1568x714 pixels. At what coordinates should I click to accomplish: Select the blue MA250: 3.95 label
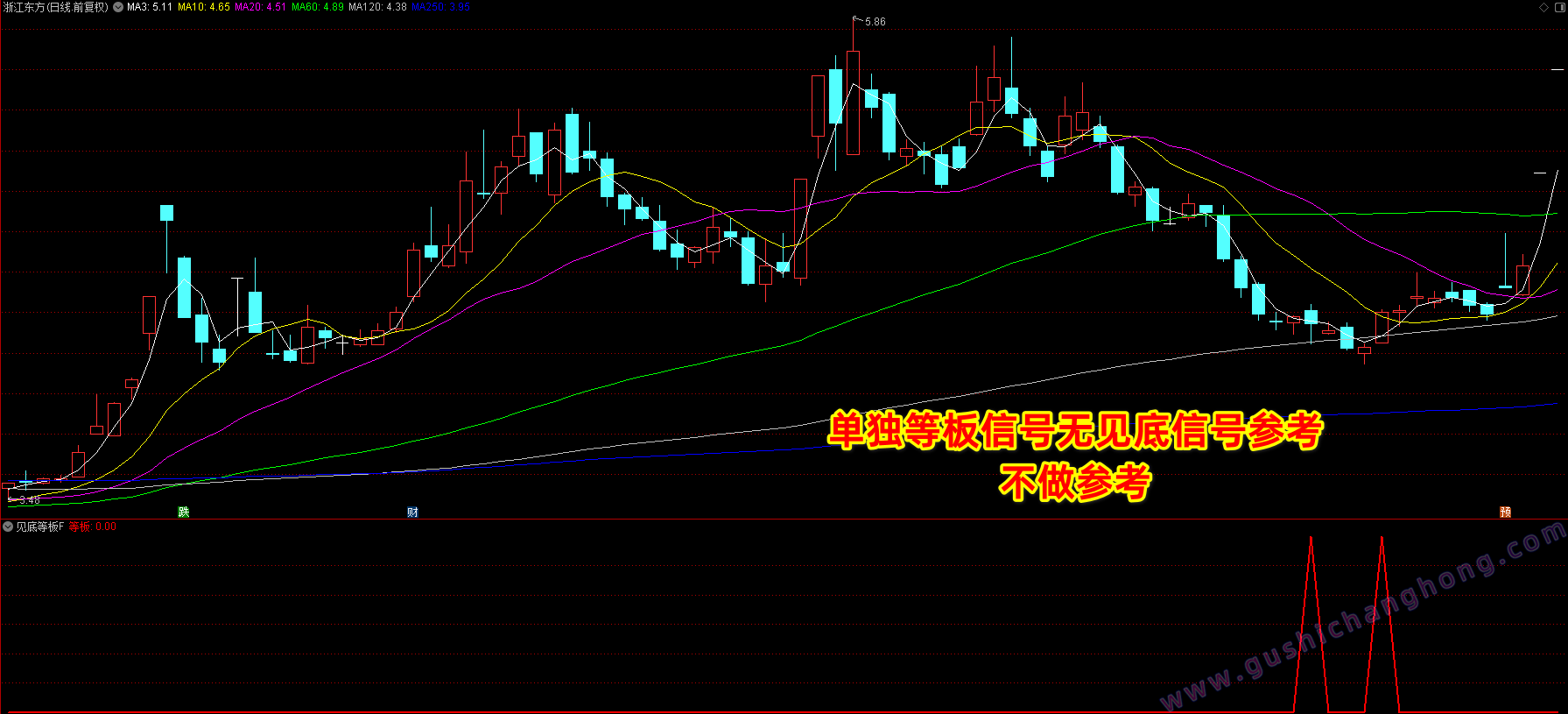pyautogui.click(x=441, y=7)
